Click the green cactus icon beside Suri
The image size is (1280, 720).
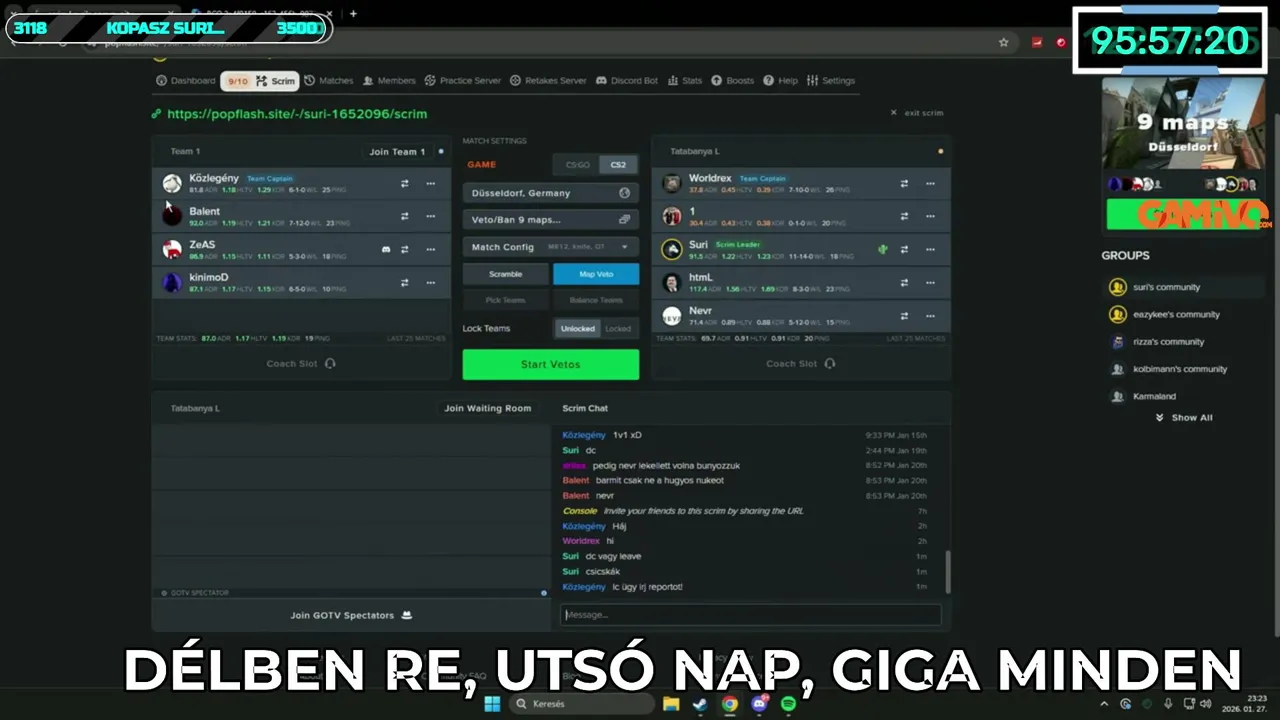pos(882,249)
